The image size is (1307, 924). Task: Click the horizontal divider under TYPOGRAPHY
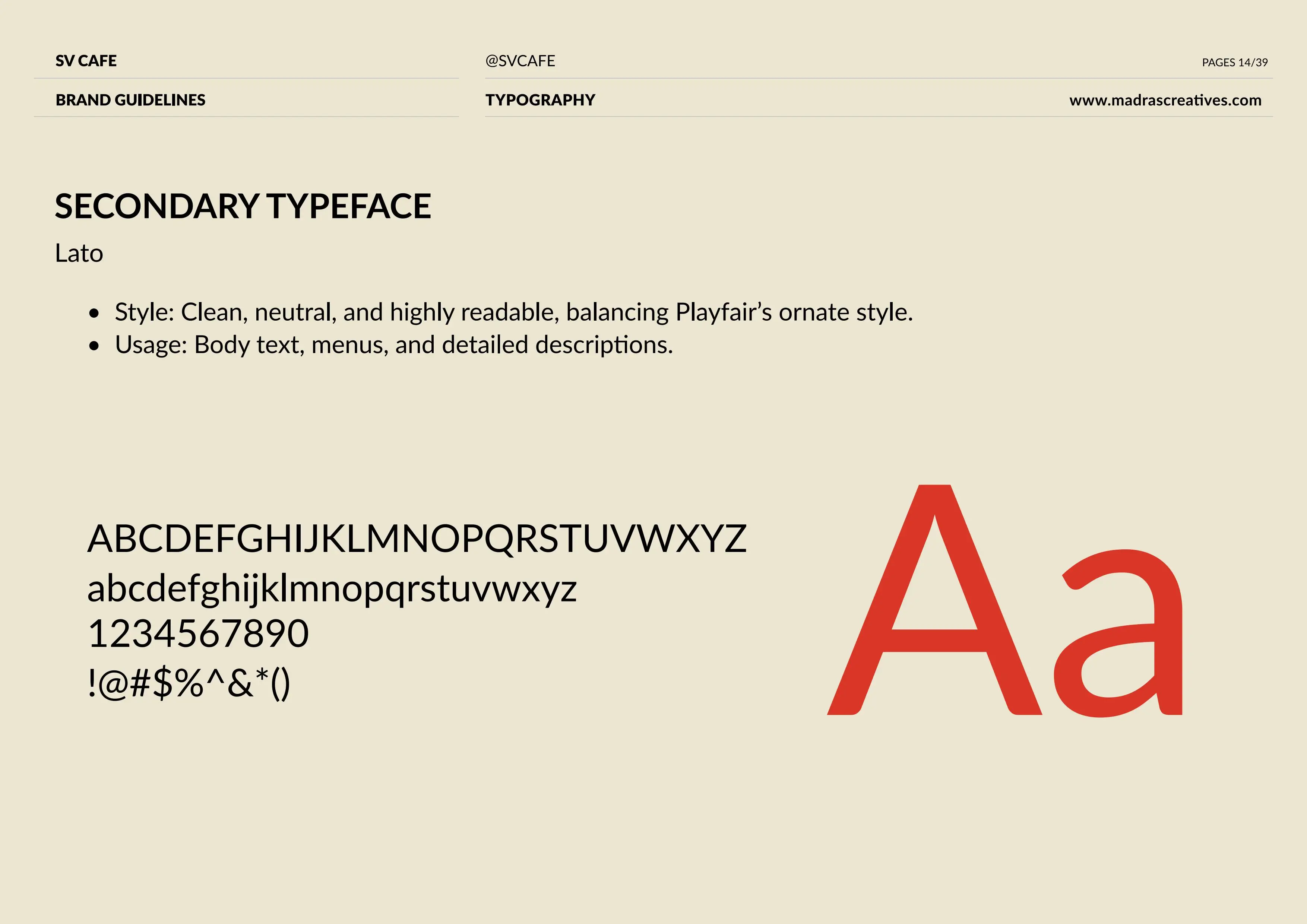coord(879,117)
